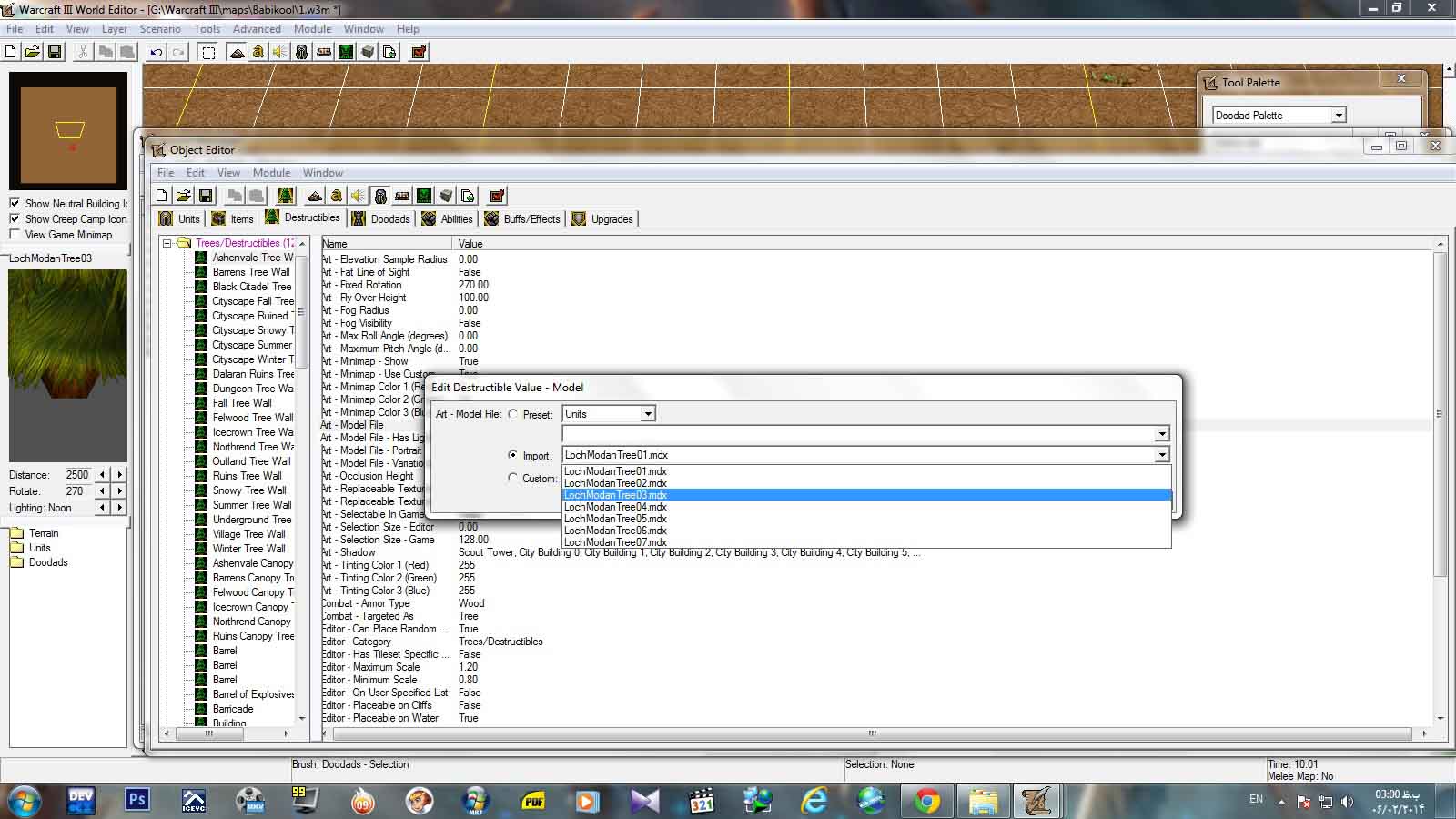1456x819 pixels.
Task: Open the Units preset dropdown
Action: [x=609, y=414]
